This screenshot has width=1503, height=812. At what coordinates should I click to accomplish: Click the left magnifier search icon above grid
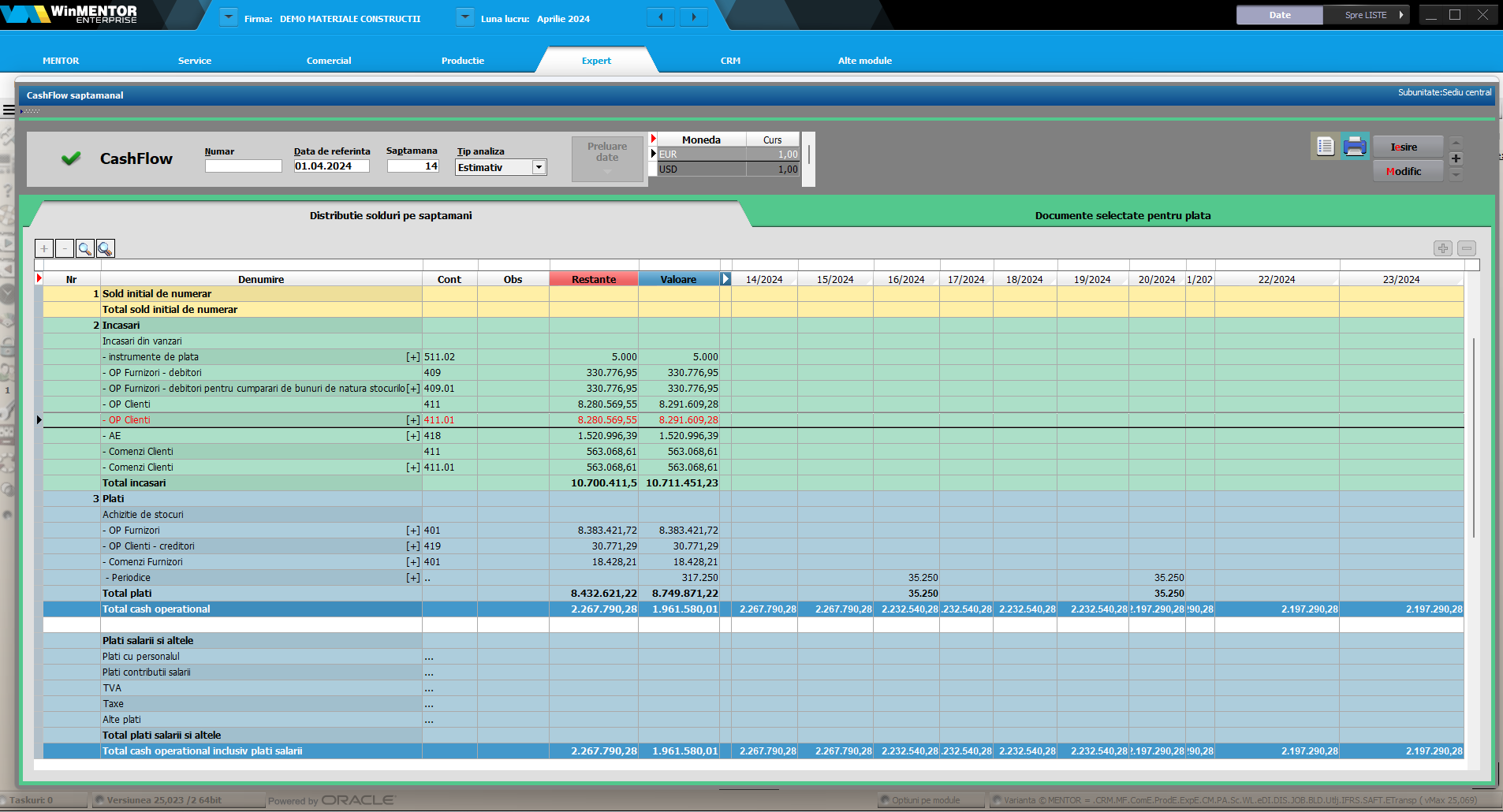(85, 249)
